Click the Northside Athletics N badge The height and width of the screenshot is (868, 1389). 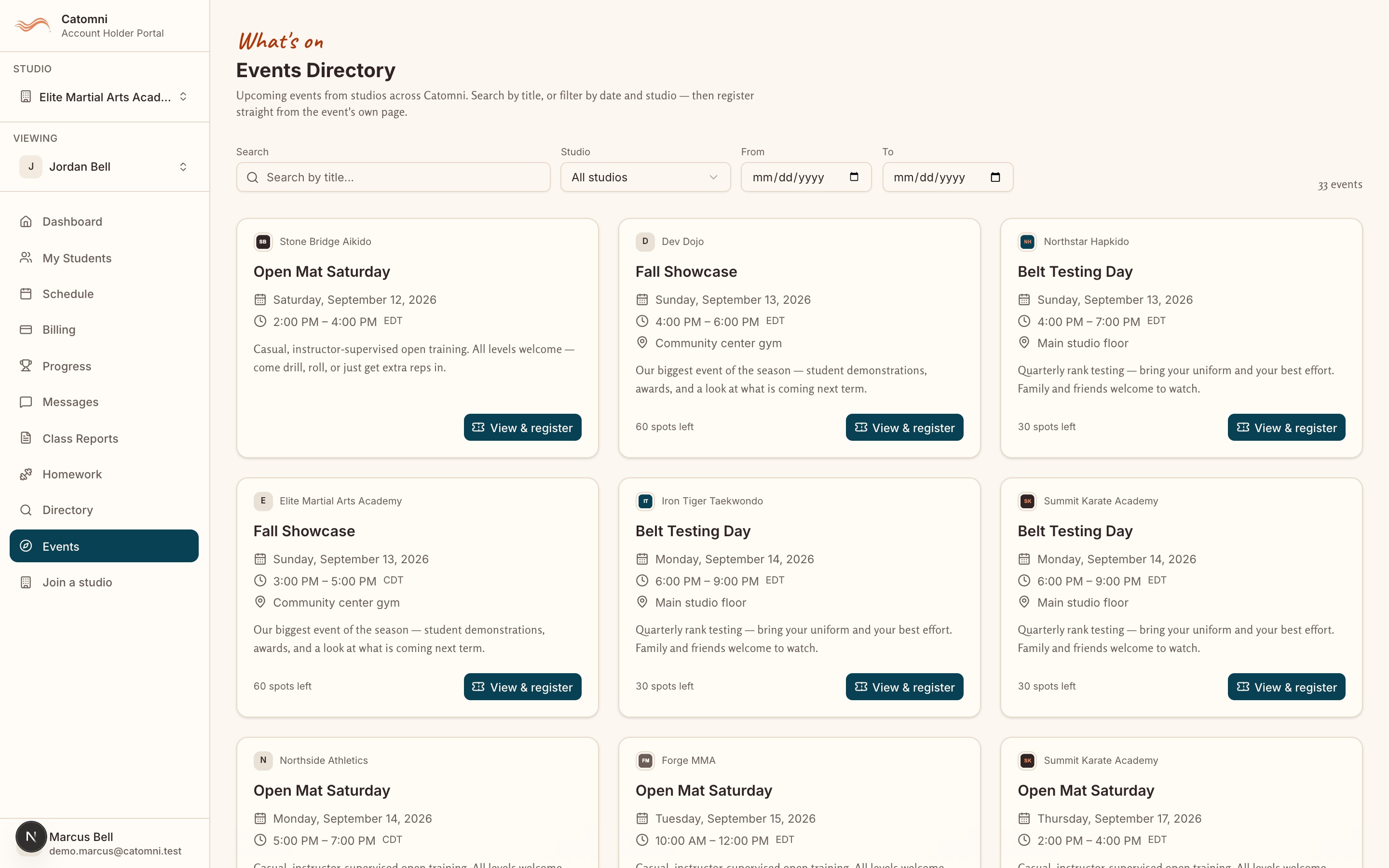(263, 760)
